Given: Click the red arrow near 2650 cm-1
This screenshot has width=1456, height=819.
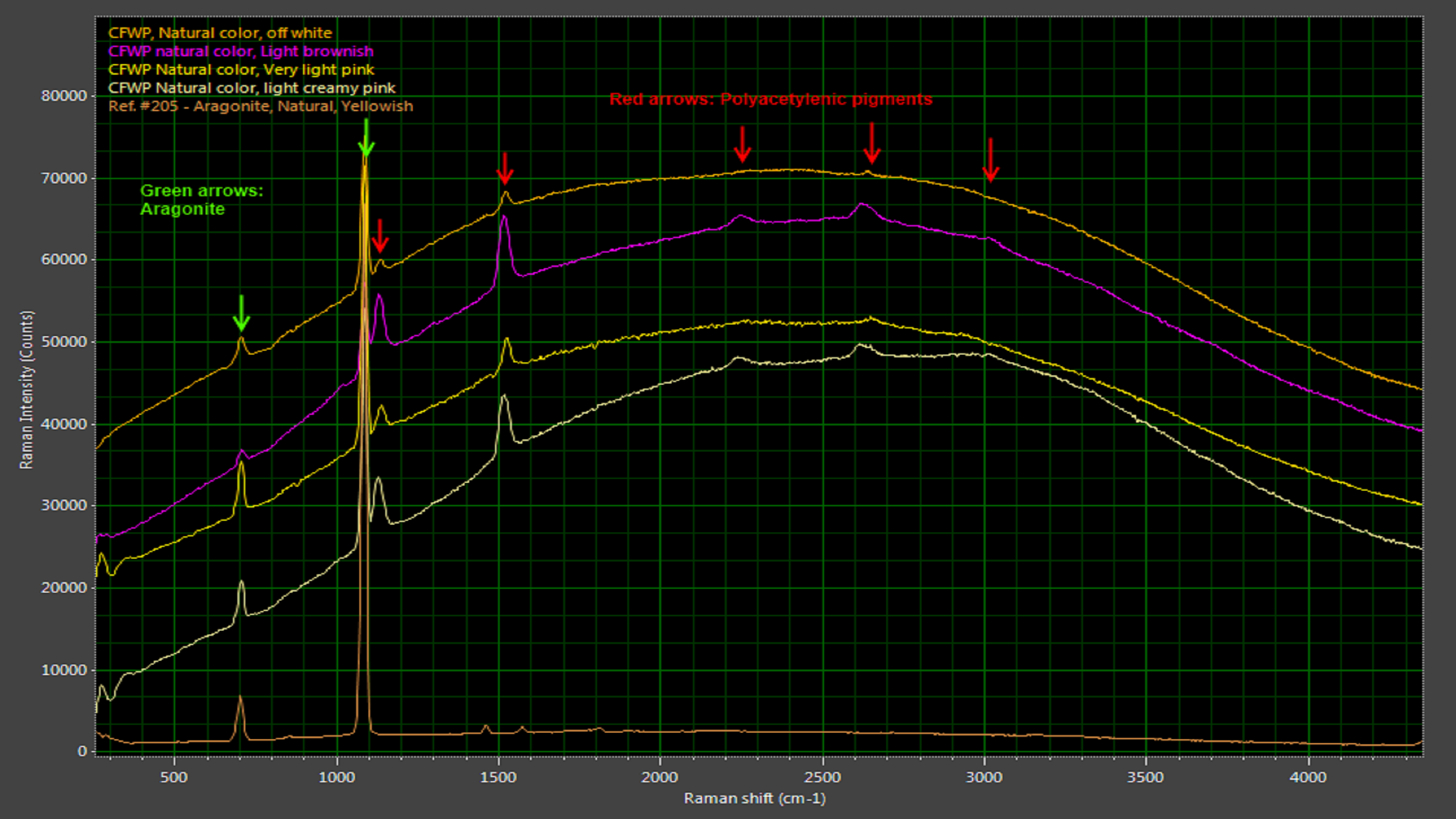Looking at the screenshot, I should [x=872, y=144].
